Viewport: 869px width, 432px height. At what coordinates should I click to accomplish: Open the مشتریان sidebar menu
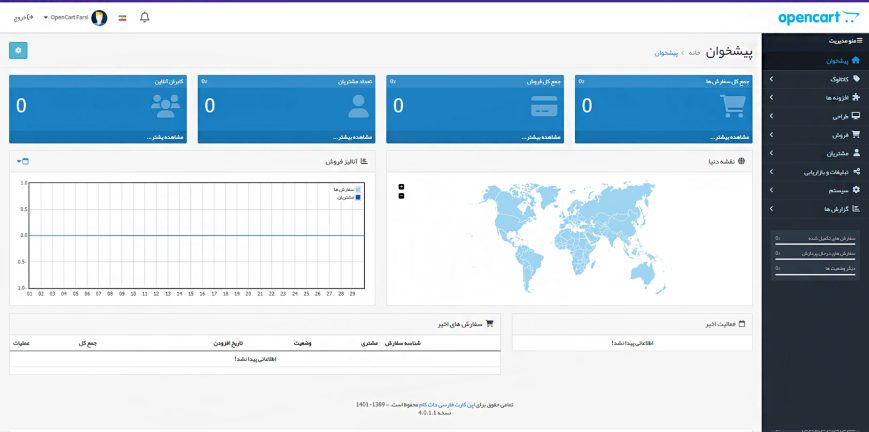coord(815,153)
